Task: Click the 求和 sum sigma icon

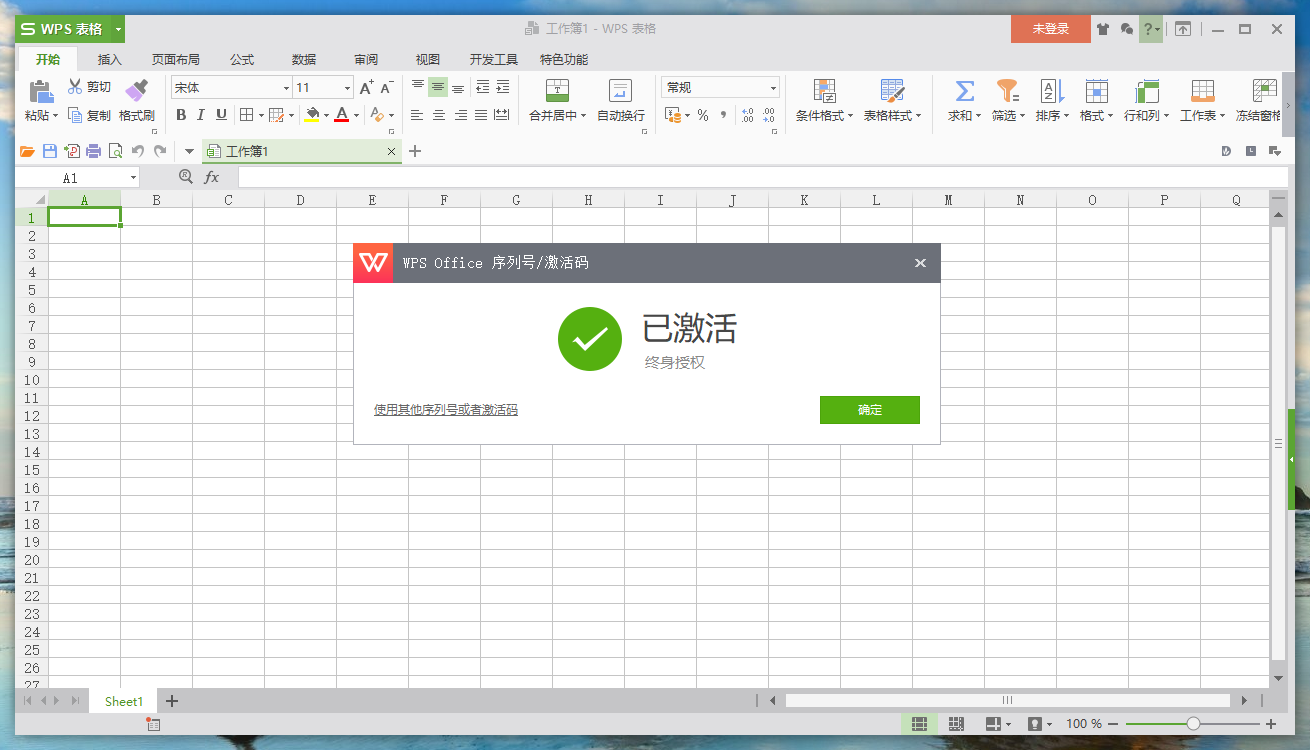Action: (964, 91)
